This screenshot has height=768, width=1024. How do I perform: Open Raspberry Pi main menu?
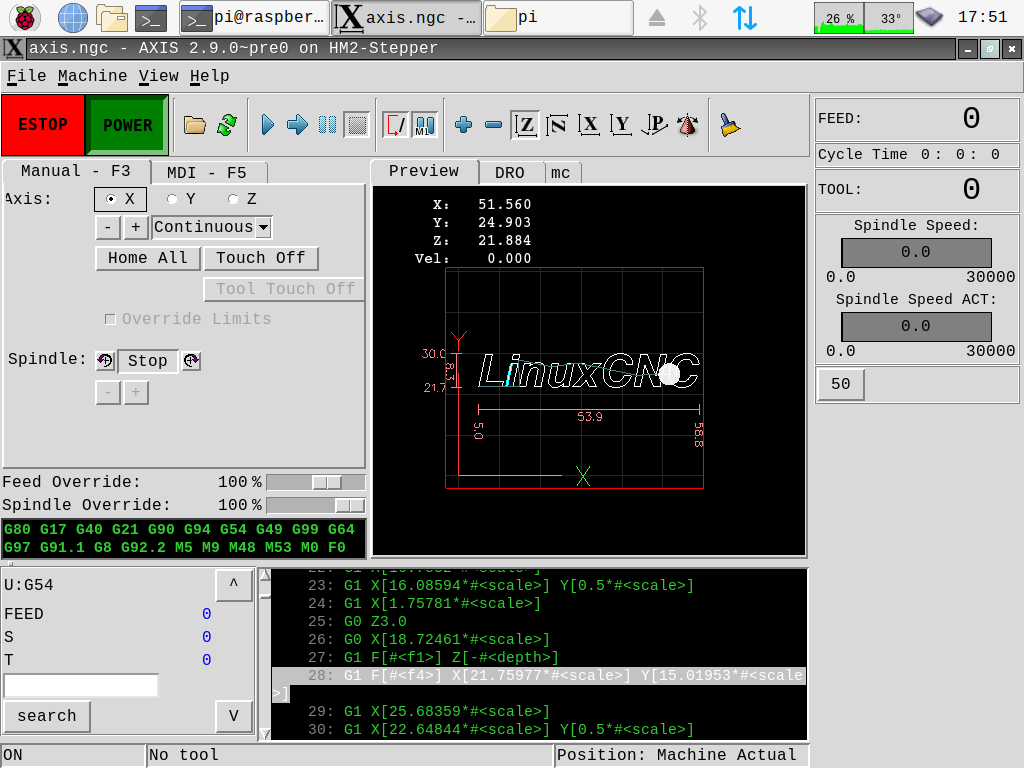[x=25, y=18]
